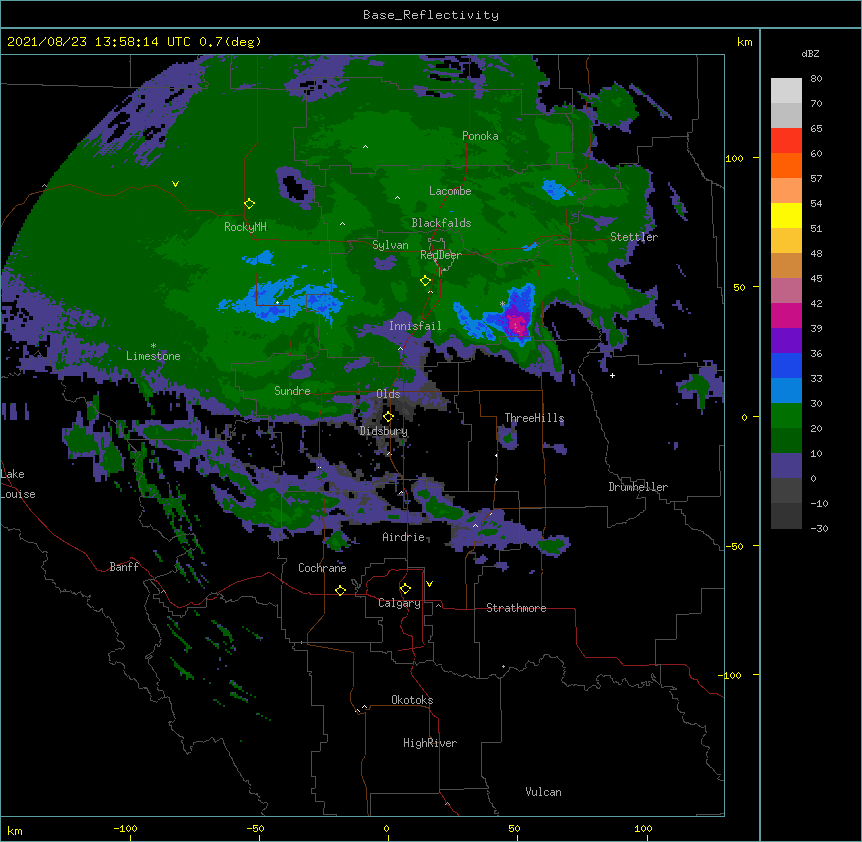
Task: Click the RockyMH label
Action: coord(245,227)
